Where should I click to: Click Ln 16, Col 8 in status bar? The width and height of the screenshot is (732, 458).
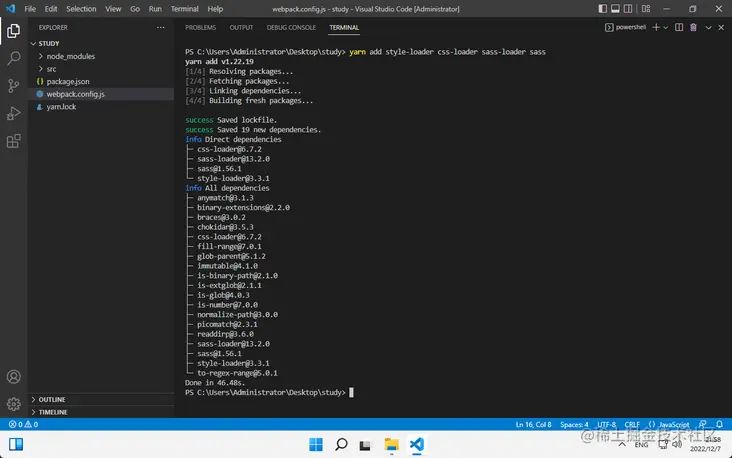(x=534, y=424)
